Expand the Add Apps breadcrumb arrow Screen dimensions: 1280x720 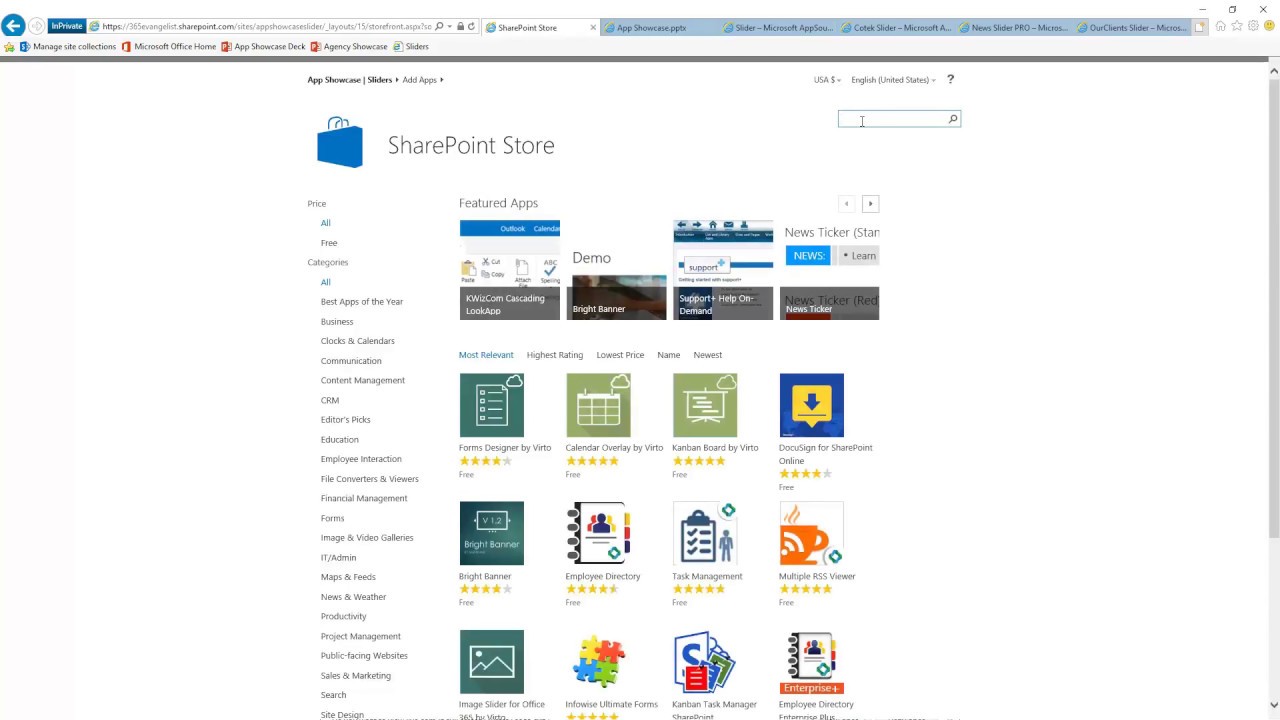coord(441,80)
